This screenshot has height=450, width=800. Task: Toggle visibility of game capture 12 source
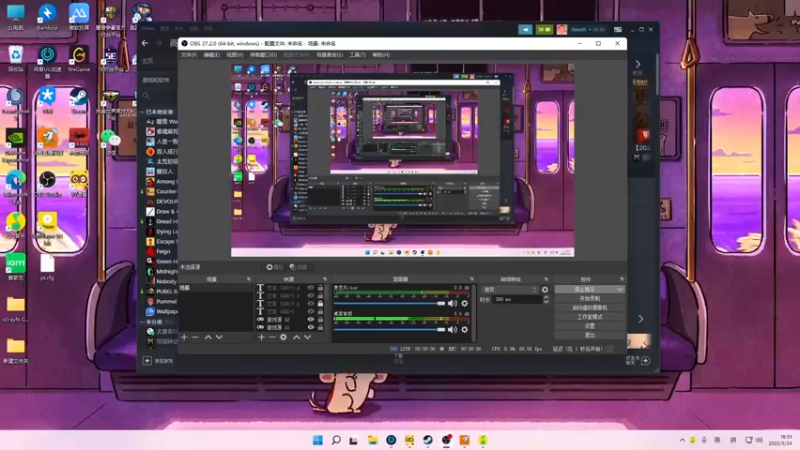pyautogui.click(x=311, y=319)
